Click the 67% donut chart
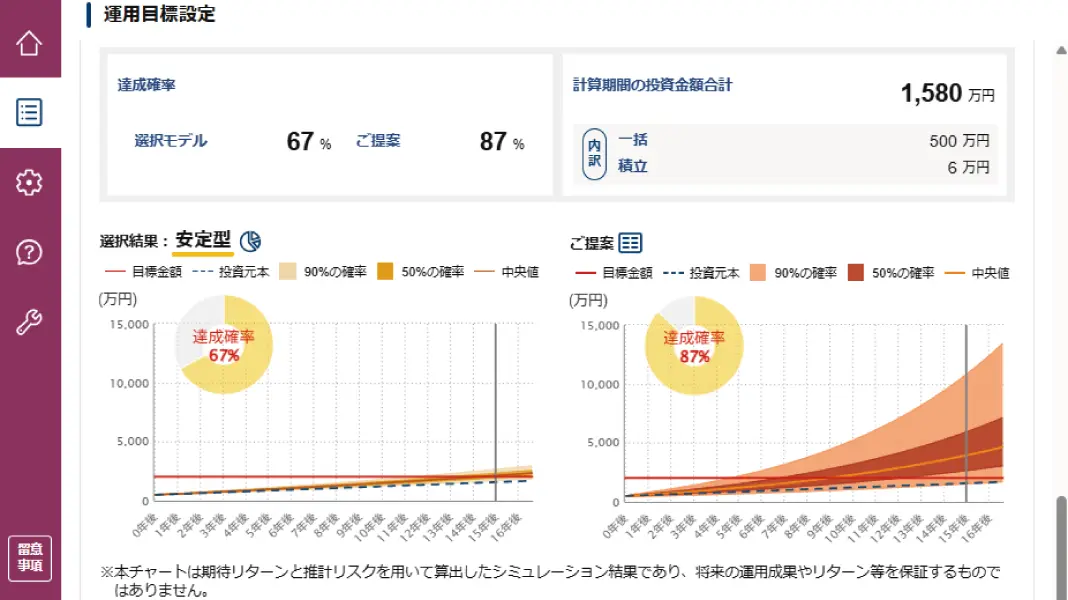This screenshot has width=1068, height=600. point(223,345)
